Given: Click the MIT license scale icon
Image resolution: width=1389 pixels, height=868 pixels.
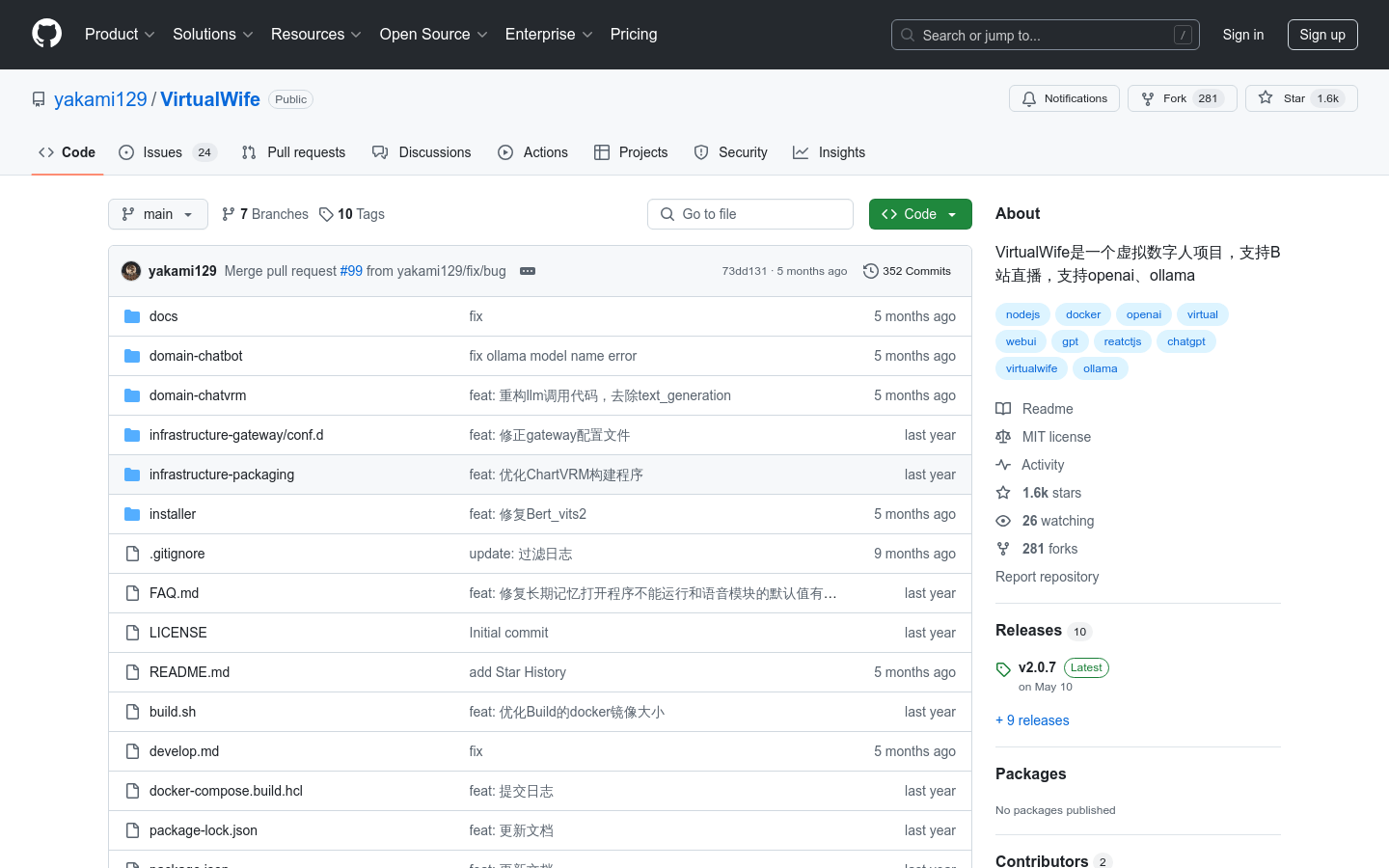Looking at the screenshot, I should coord(1003,437).
